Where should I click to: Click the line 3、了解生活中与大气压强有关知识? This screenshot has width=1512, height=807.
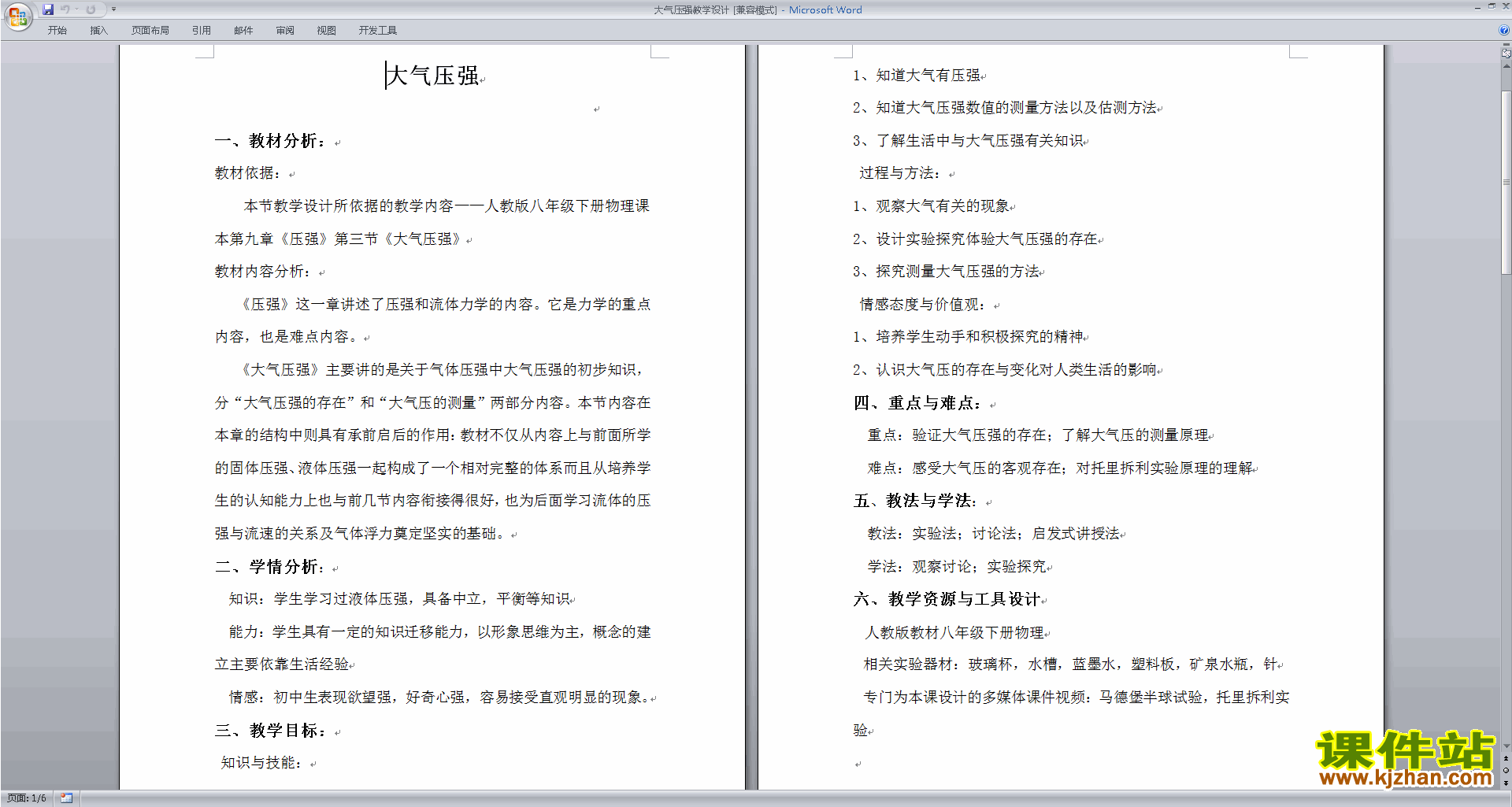(x=968, y=141)
